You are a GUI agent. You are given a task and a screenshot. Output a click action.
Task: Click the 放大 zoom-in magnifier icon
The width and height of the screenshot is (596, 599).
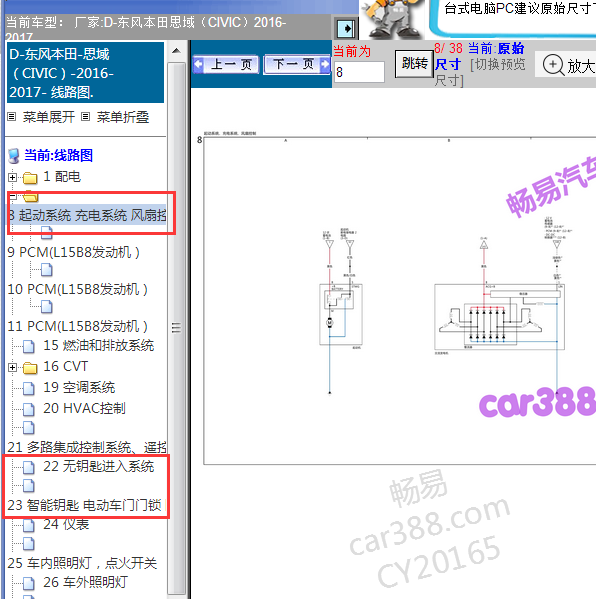(x=553, y=65)
